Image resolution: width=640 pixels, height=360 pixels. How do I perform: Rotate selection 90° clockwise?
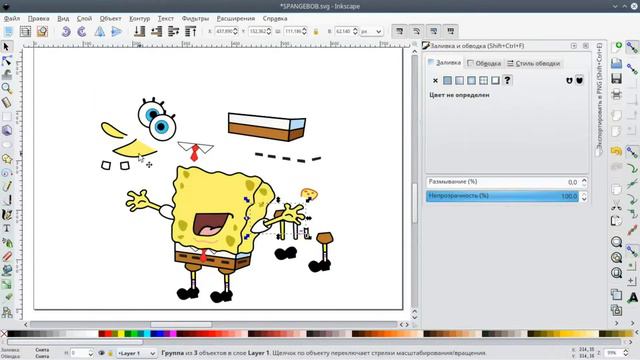click(x=82, y=31)
